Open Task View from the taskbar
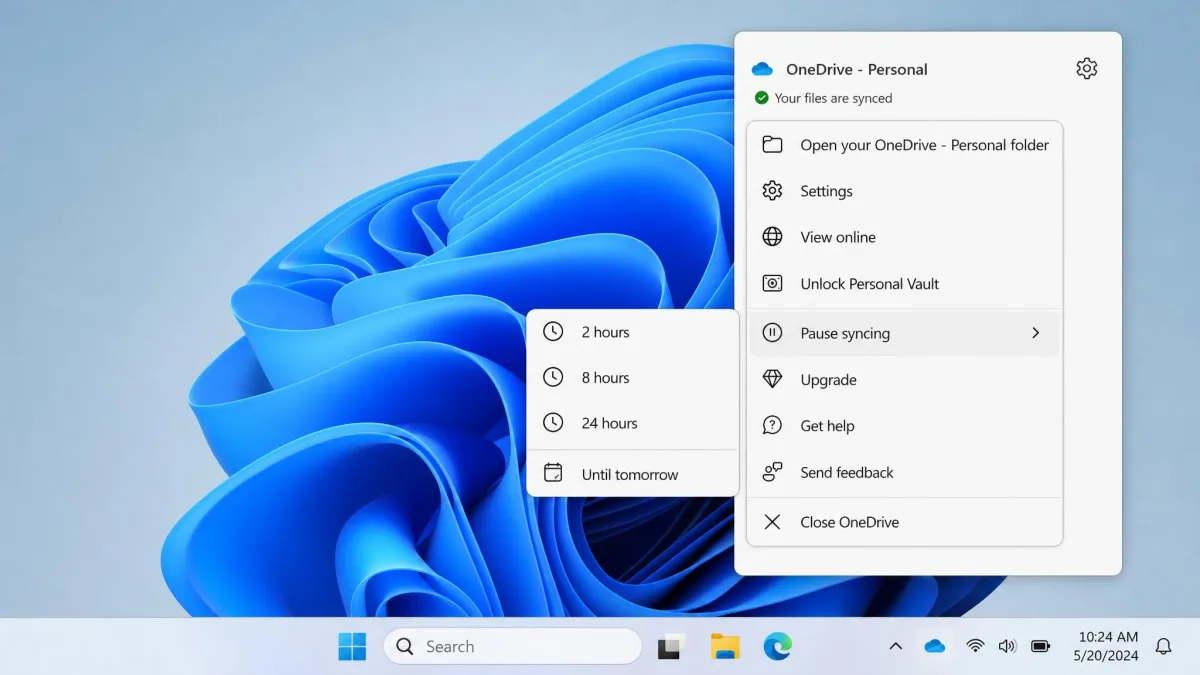The image size is (1200, 675). 672,647
